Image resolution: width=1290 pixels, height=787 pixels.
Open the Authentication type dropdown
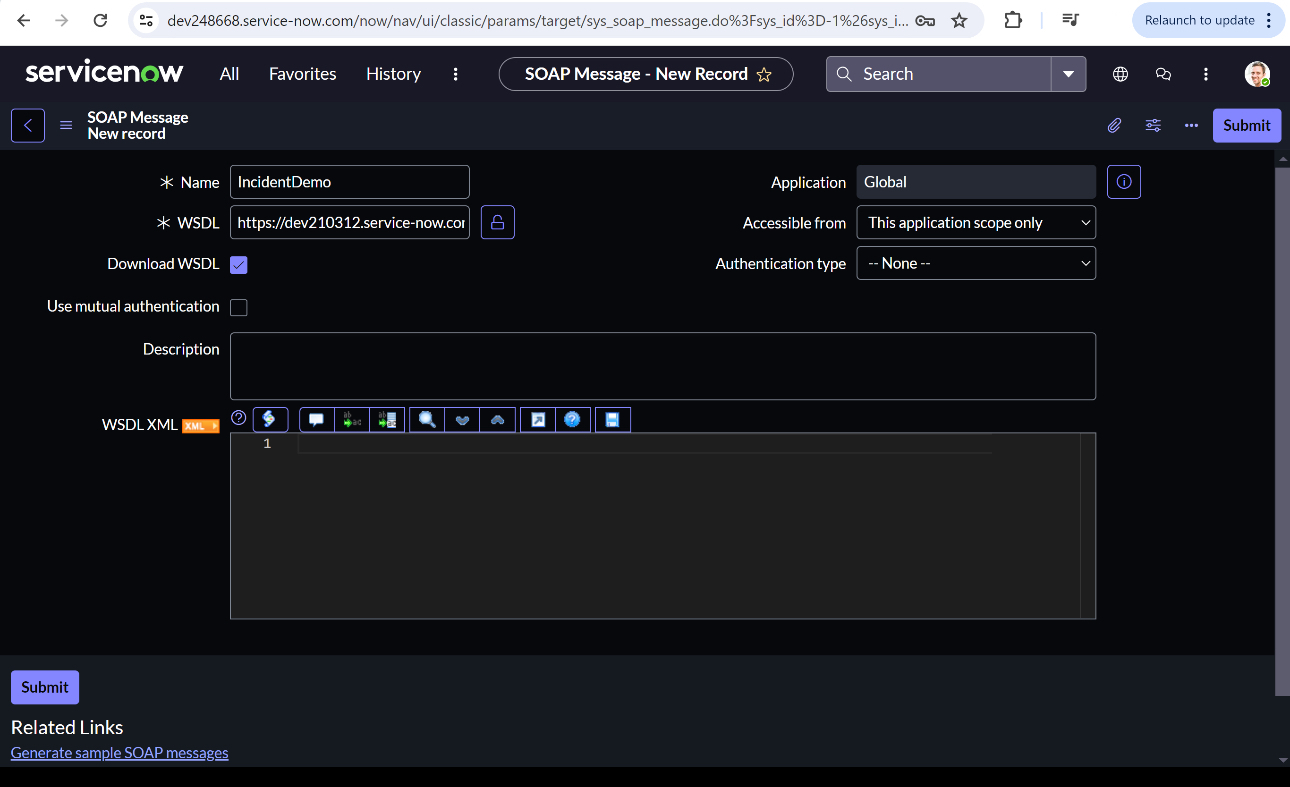click(976, 263)
